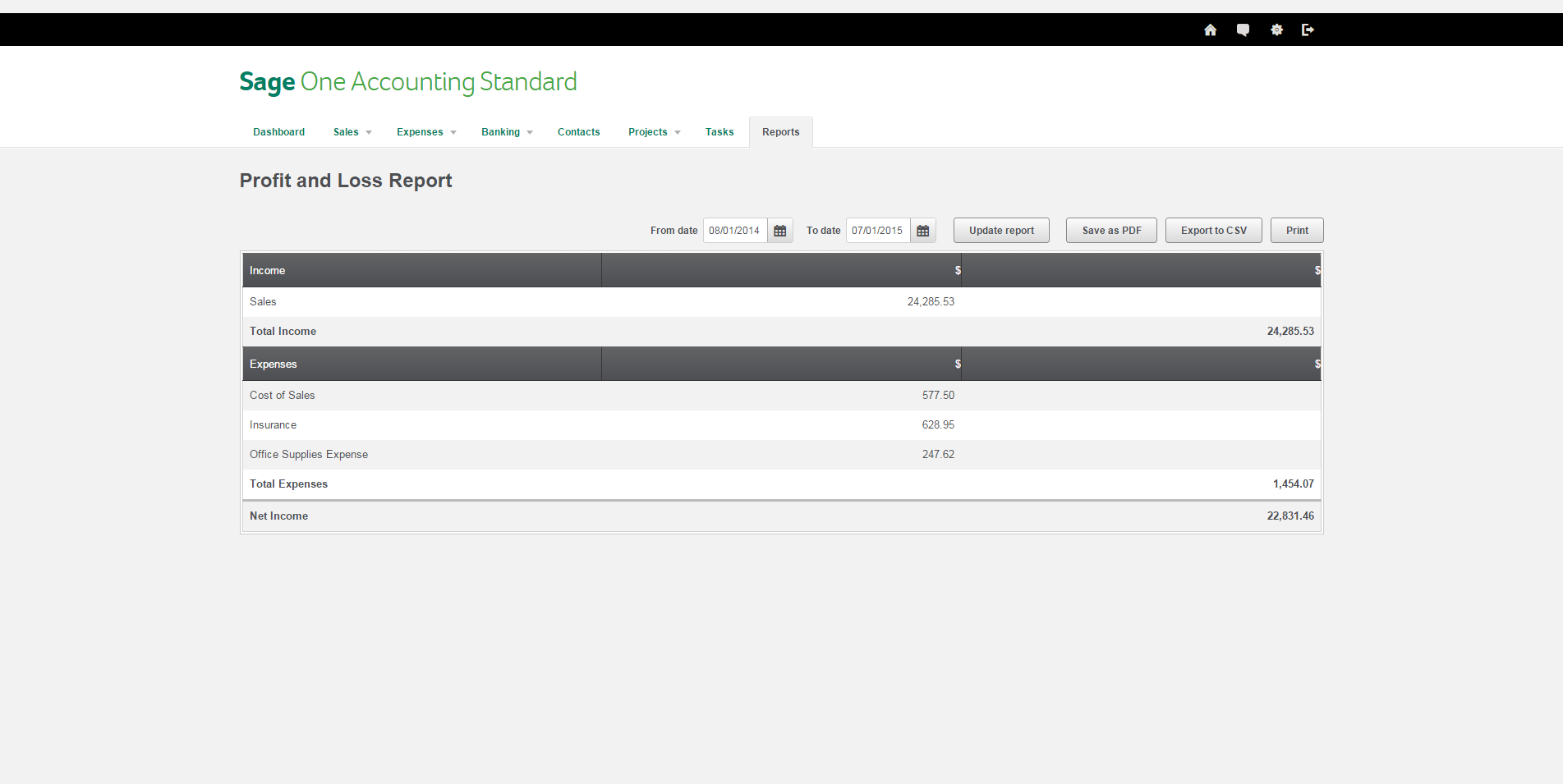Select the Contacts menu item
Screen dimensions: 1563x784
point(578,131)
